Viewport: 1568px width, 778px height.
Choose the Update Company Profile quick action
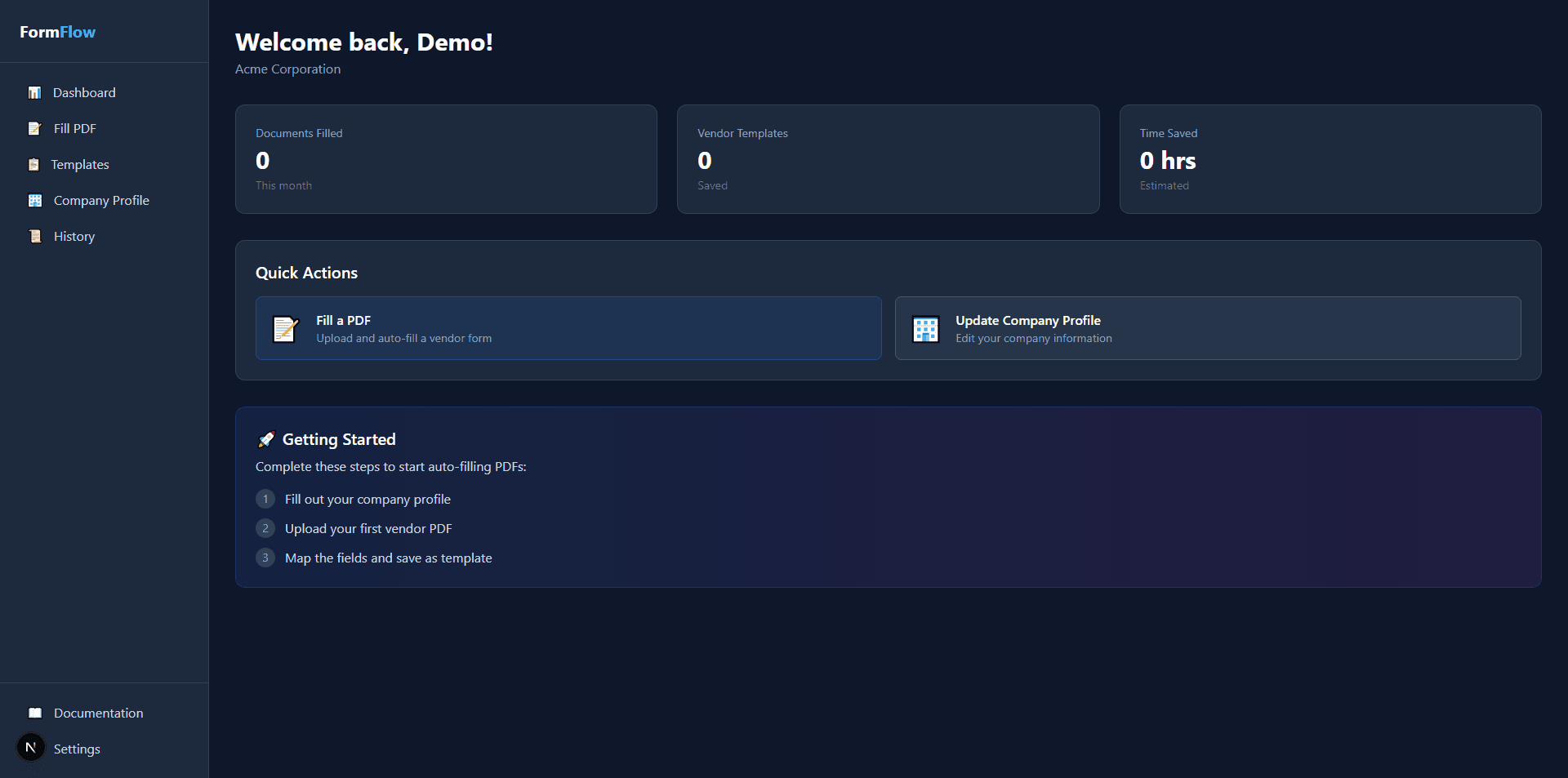click(x=1207, y=328)
